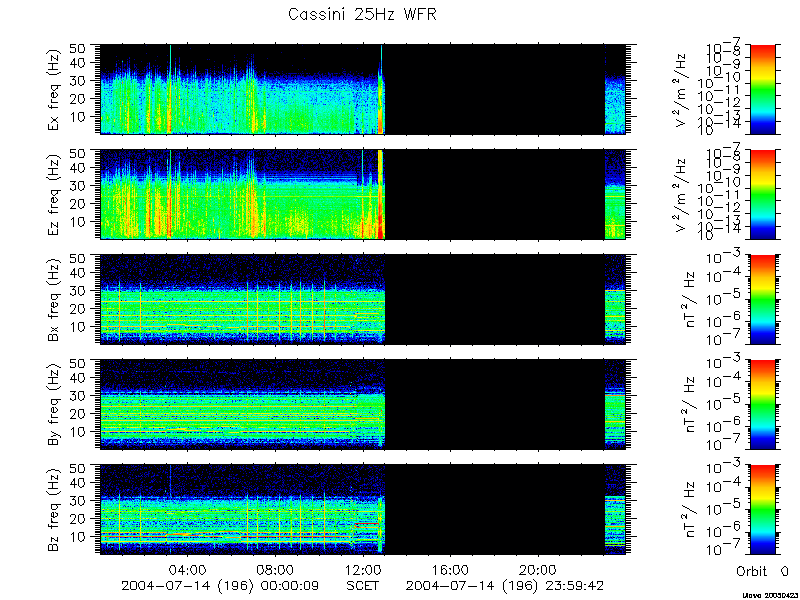Click the Ez spectrogram panel
Screen dimensions: 800x600
[363, 194]
